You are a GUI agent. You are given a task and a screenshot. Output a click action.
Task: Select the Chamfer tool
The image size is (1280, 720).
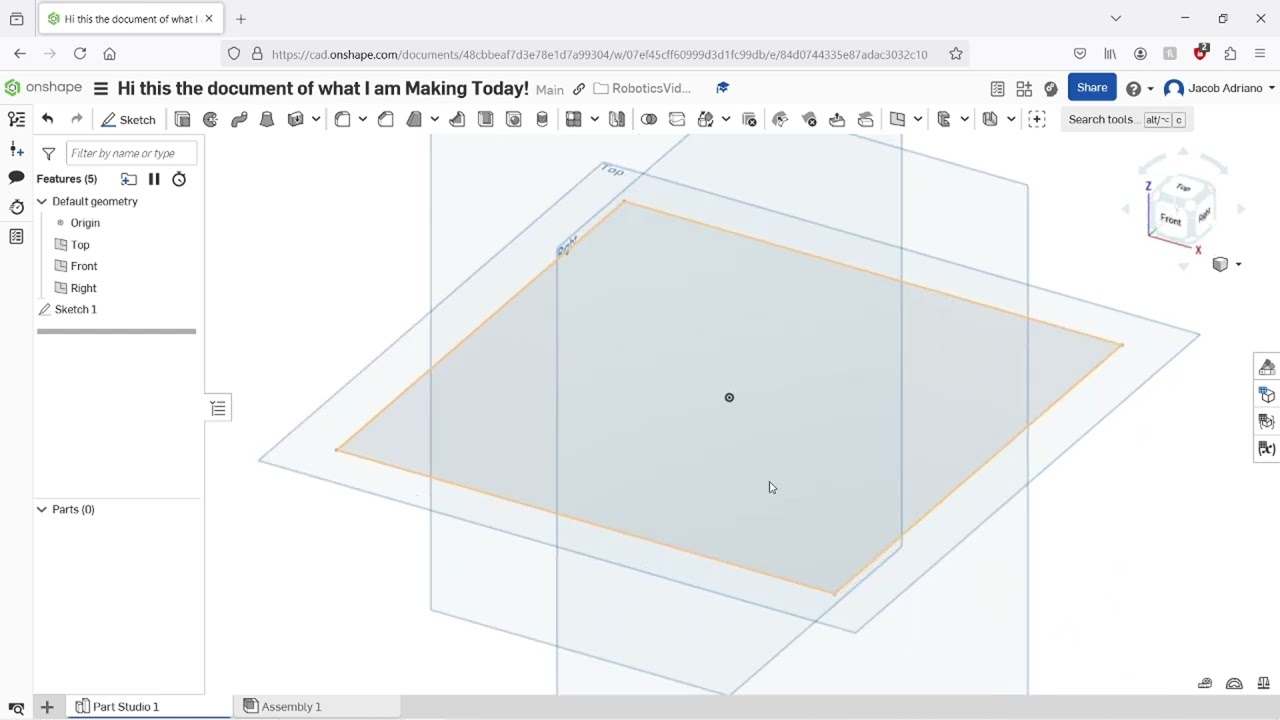click(x=386, y=119)
